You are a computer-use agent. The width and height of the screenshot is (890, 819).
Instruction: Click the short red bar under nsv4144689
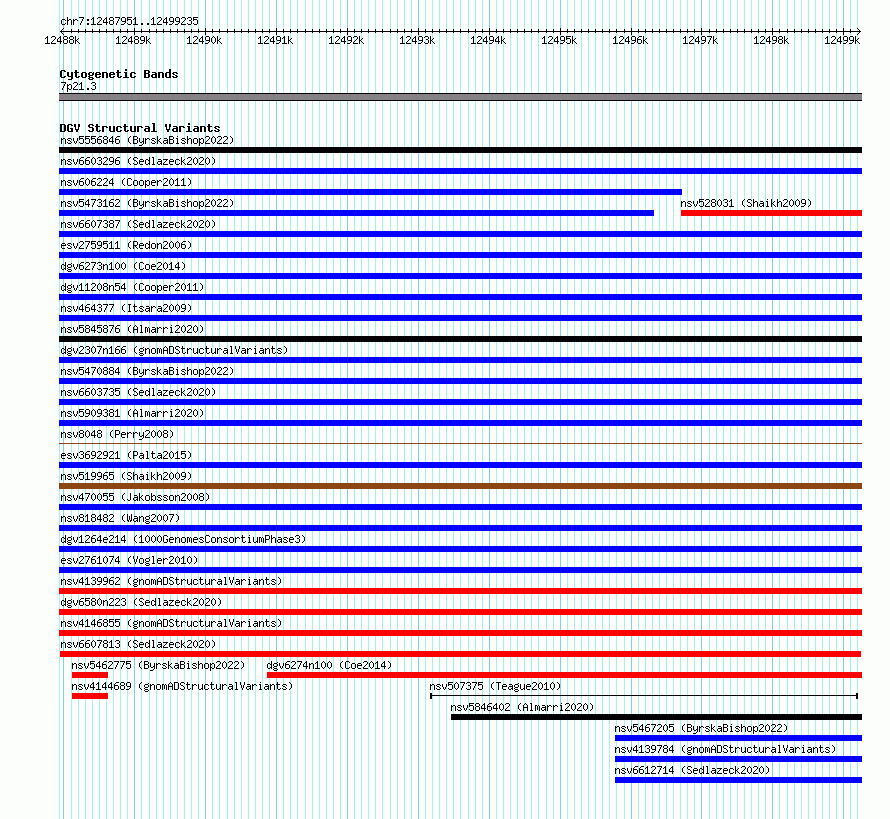click(90, 696)
